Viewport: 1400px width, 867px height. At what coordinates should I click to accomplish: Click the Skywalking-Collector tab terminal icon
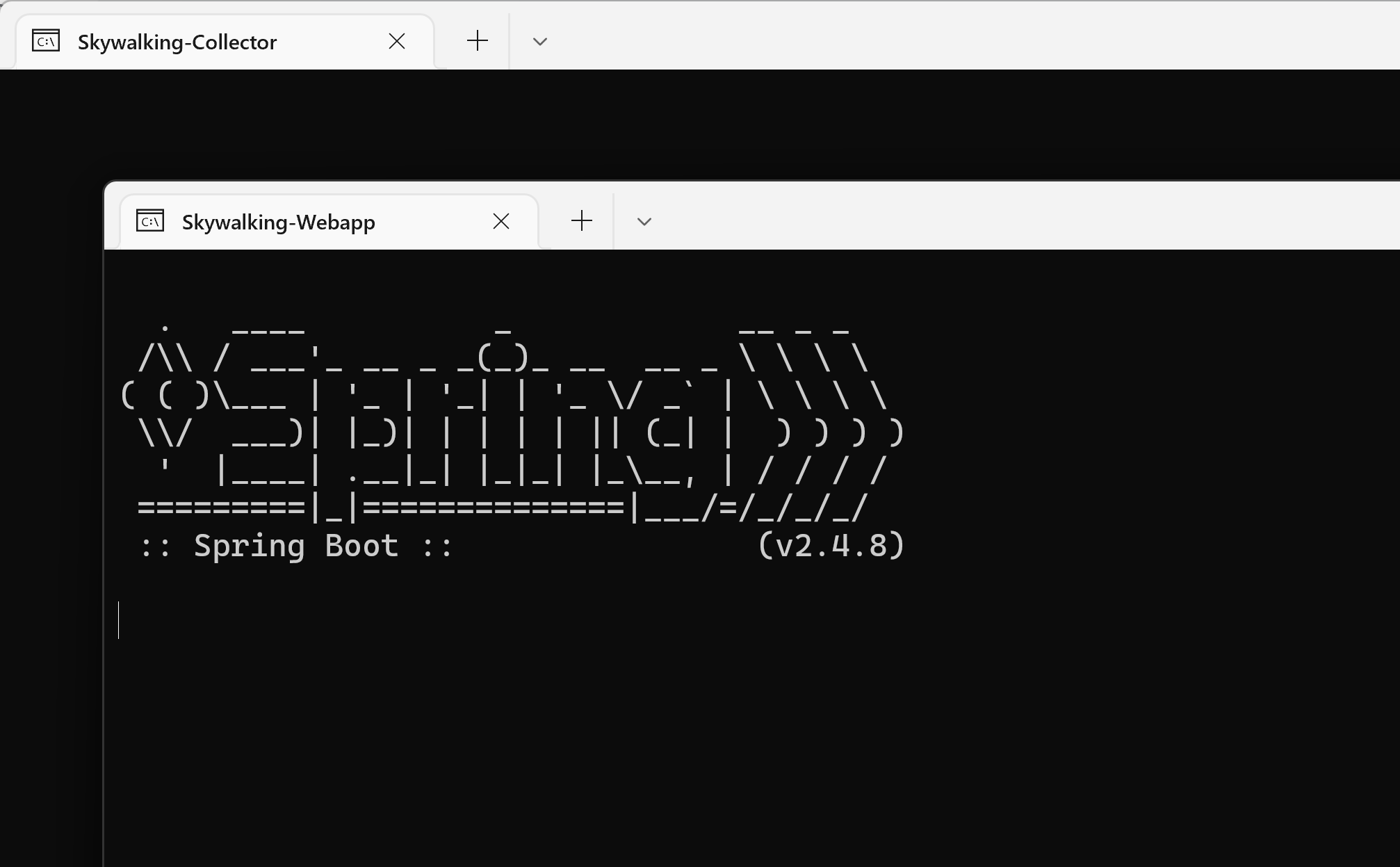(x=46, y=42)
